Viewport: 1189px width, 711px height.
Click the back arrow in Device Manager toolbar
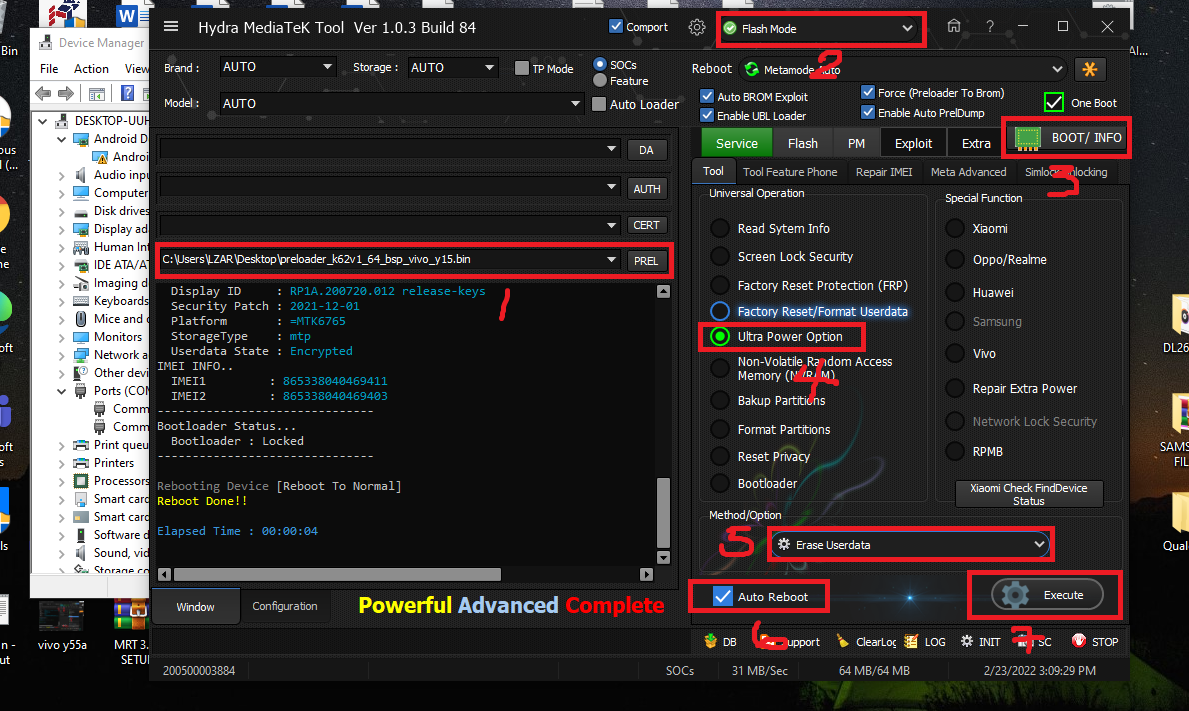click(44, 93)
